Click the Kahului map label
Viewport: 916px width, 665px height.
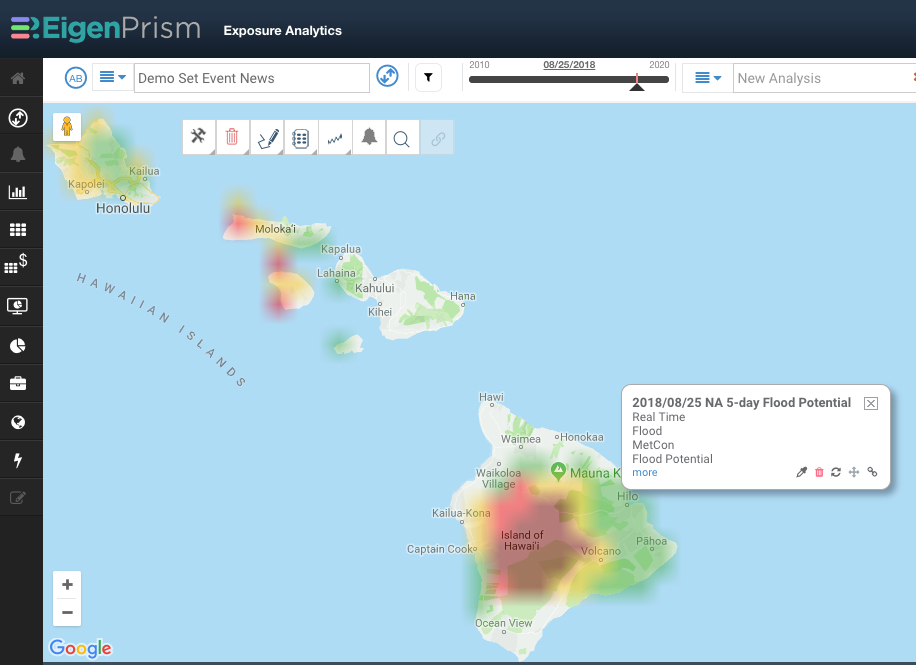tap(374, 288)
